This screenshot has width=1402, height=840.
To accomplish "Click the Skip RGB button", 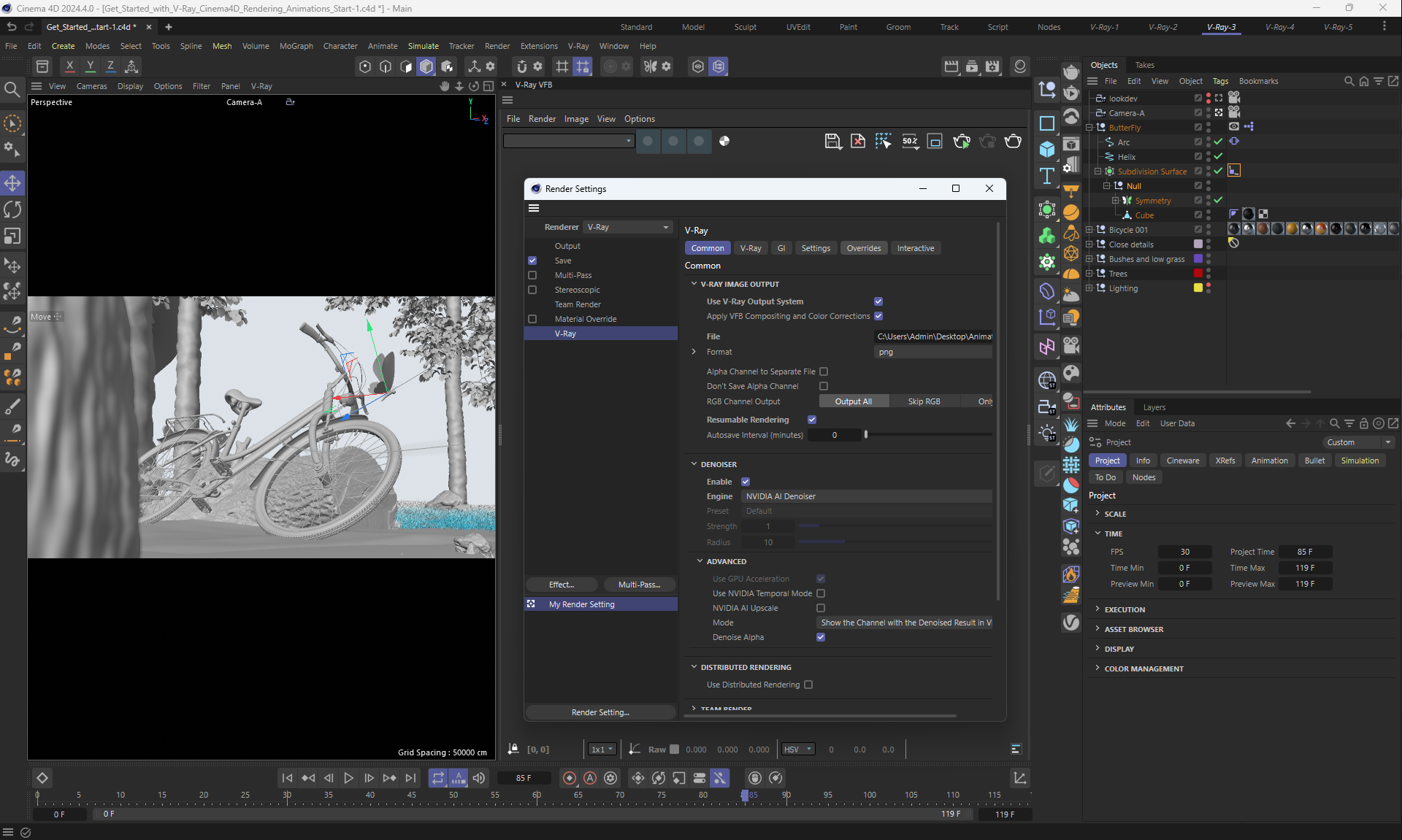I will click(924, 401).
